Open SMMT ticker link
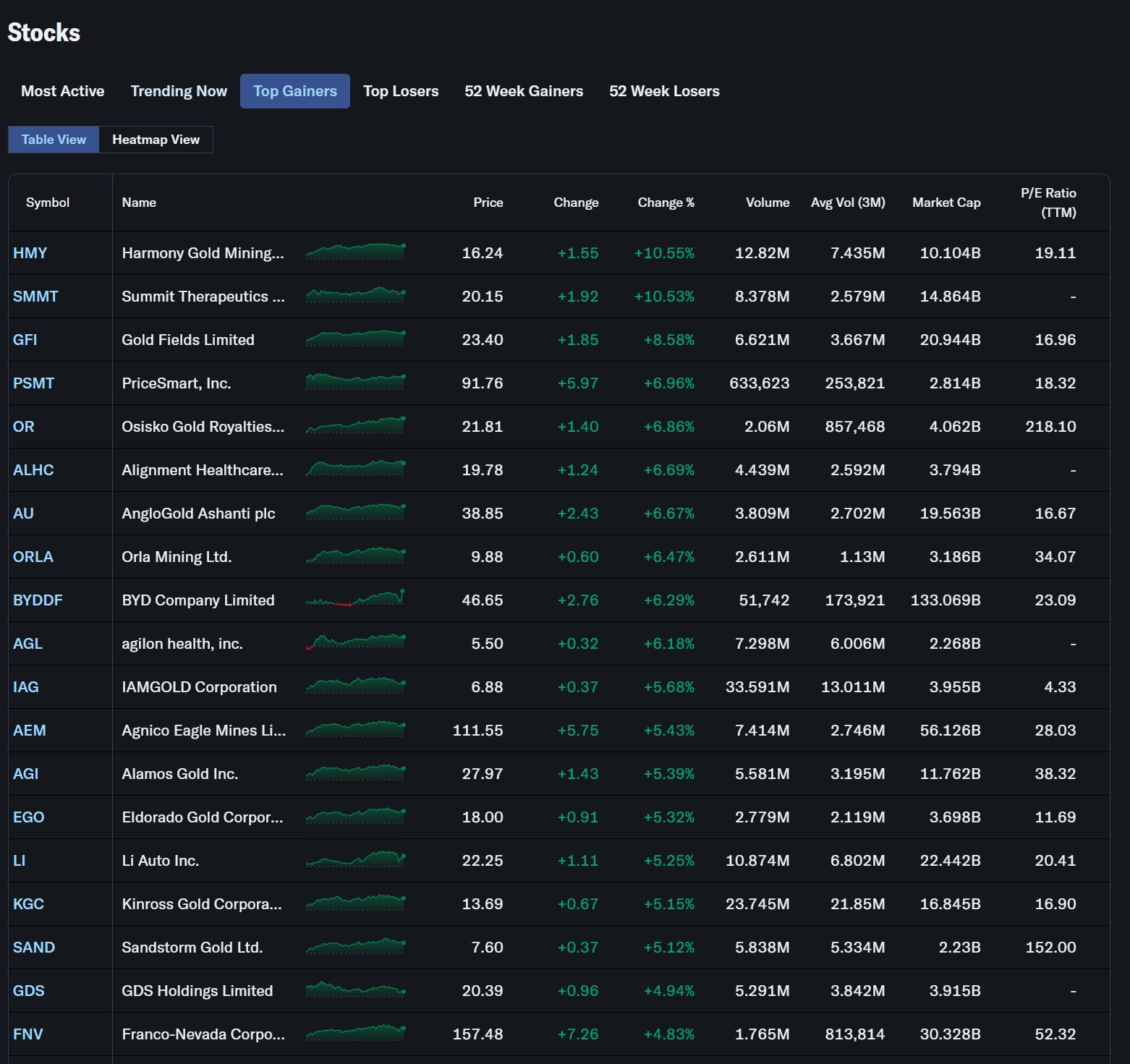The width and height of the screenshot is (1130, 1064). (x=35, y=297)
